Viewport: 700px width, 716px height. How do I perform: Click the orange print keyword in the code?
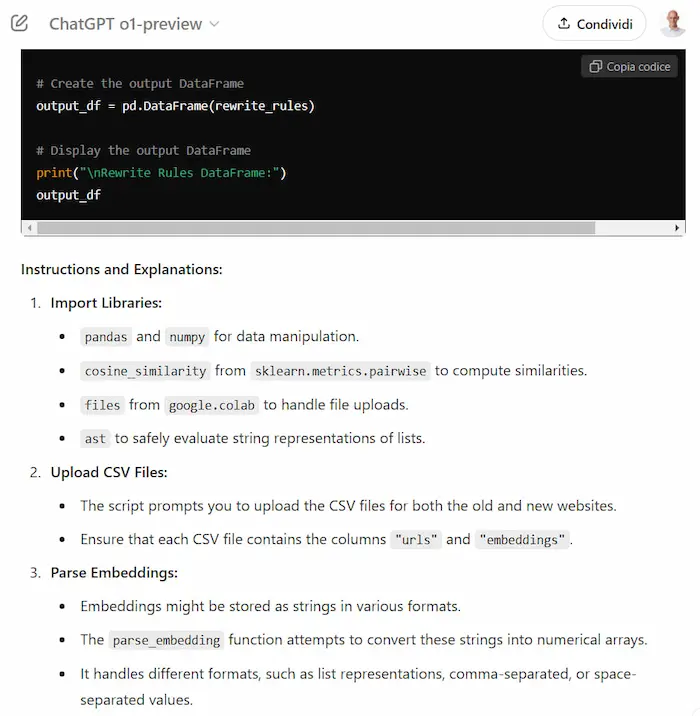coord(54,173)
